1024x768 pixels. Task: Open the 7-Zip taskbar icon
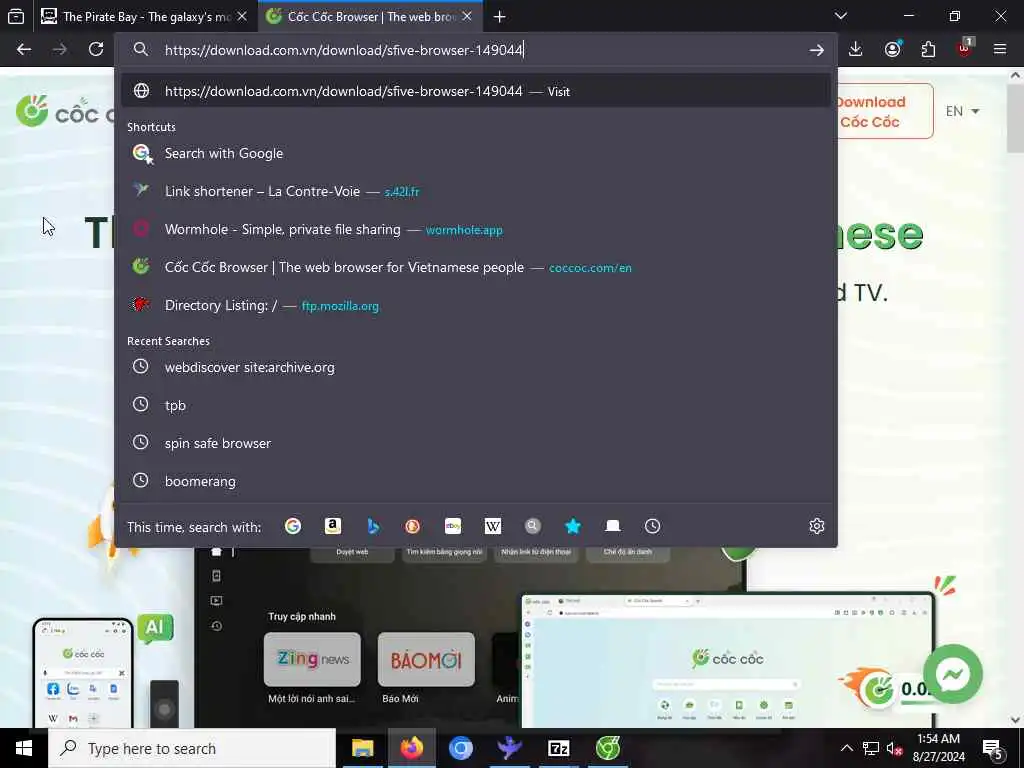(x=558, y=748)
